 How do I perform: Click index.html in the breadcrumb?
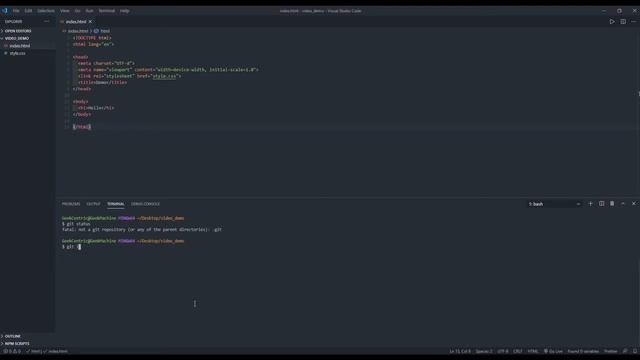(x=78, y=31)
